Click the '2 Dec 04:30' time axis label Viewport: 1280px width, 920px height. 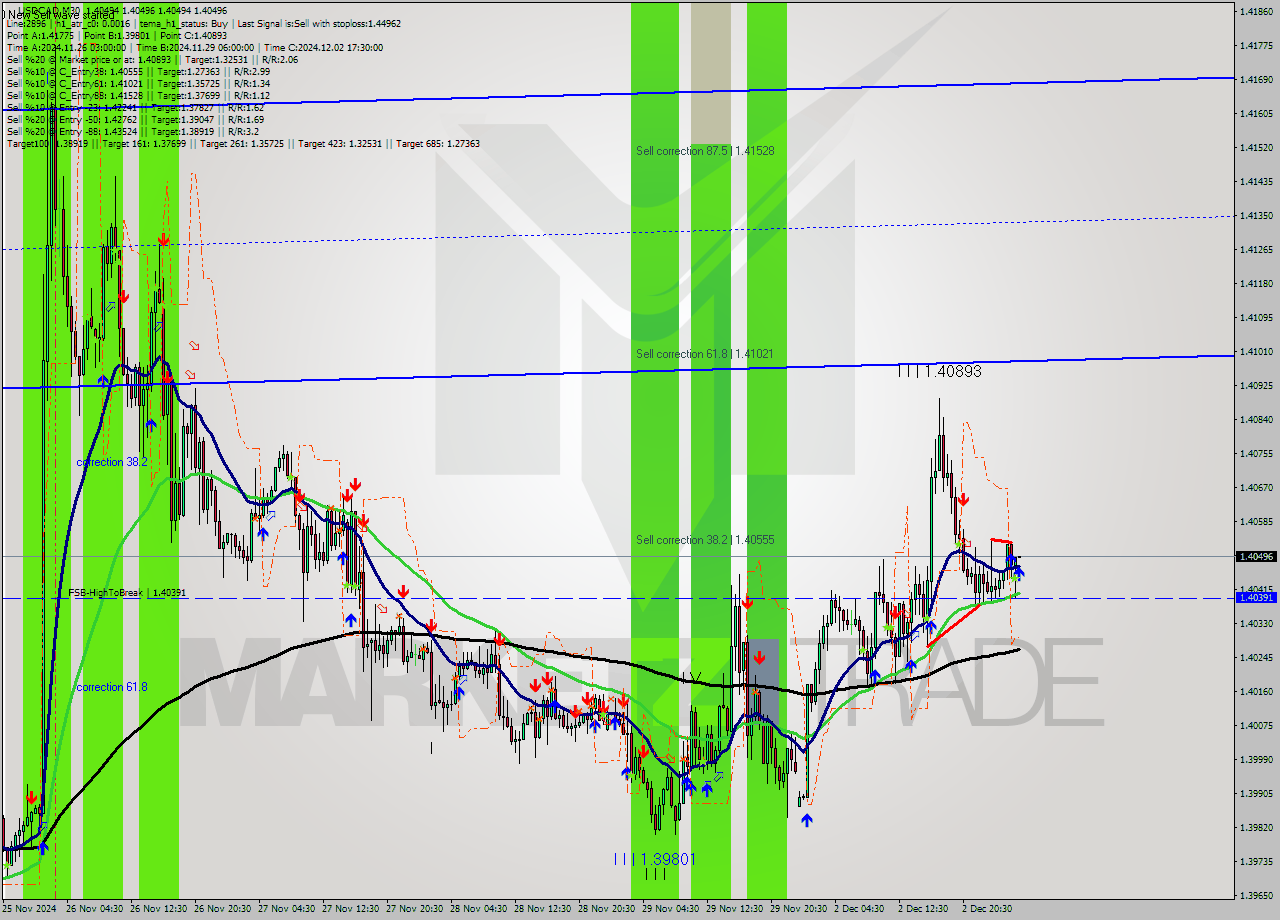[860, 909]
